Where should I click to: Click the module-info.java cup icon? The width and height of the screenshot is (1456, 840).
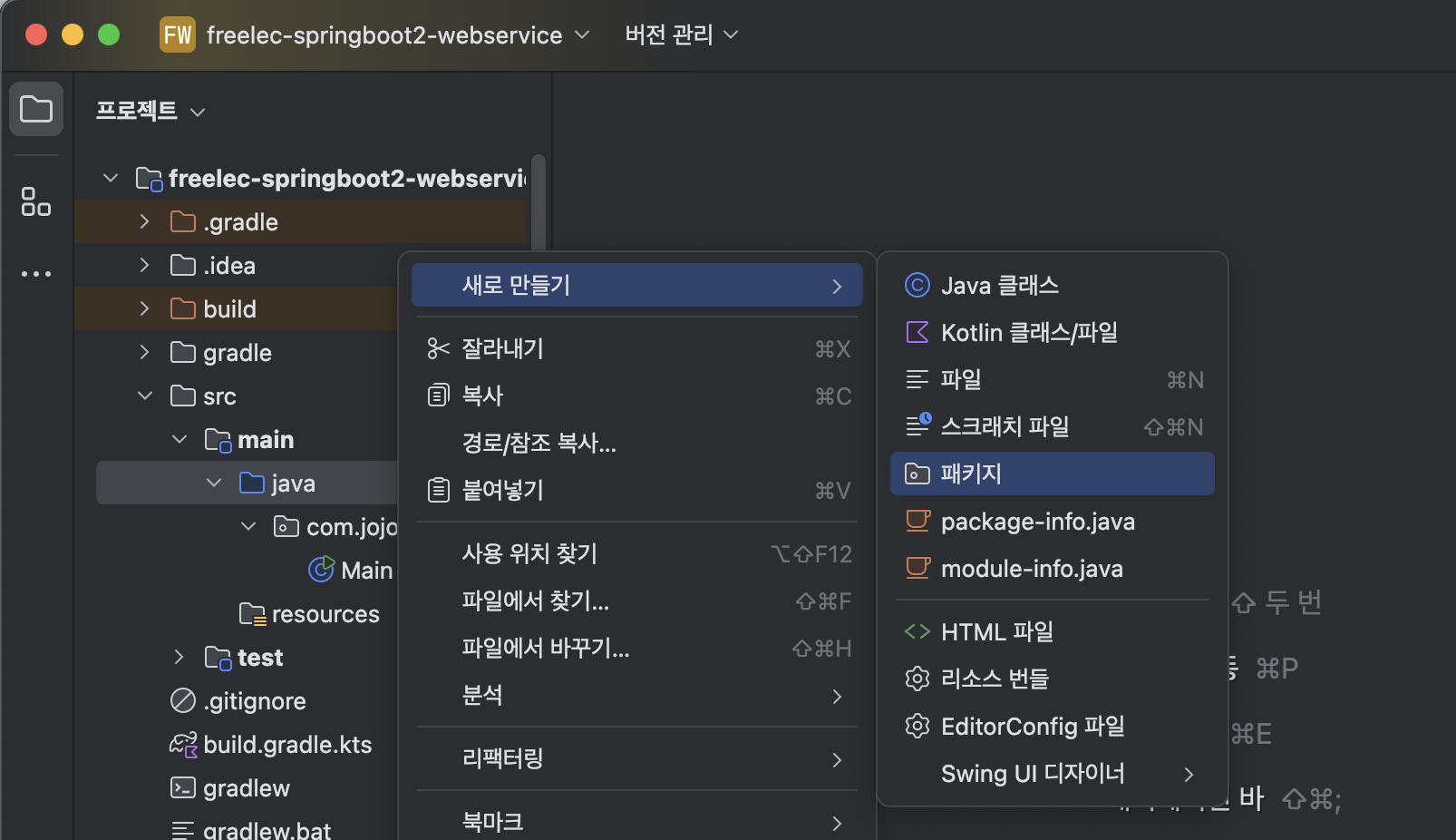917,568
